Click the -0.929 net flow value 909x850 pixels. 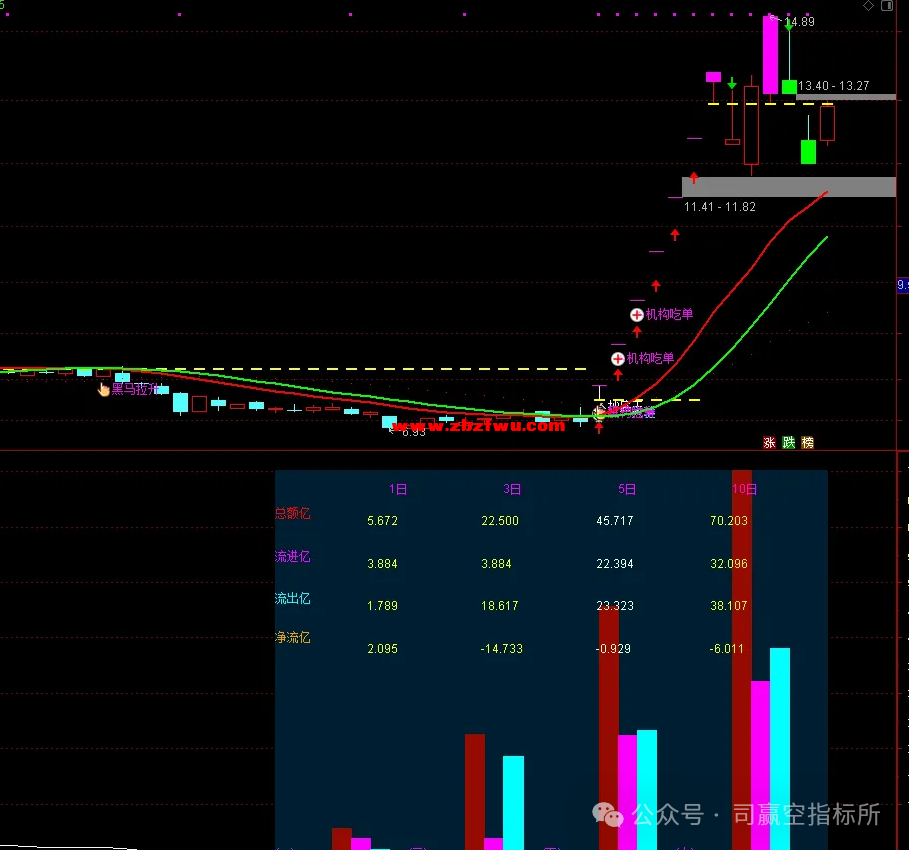click(613, 649)
